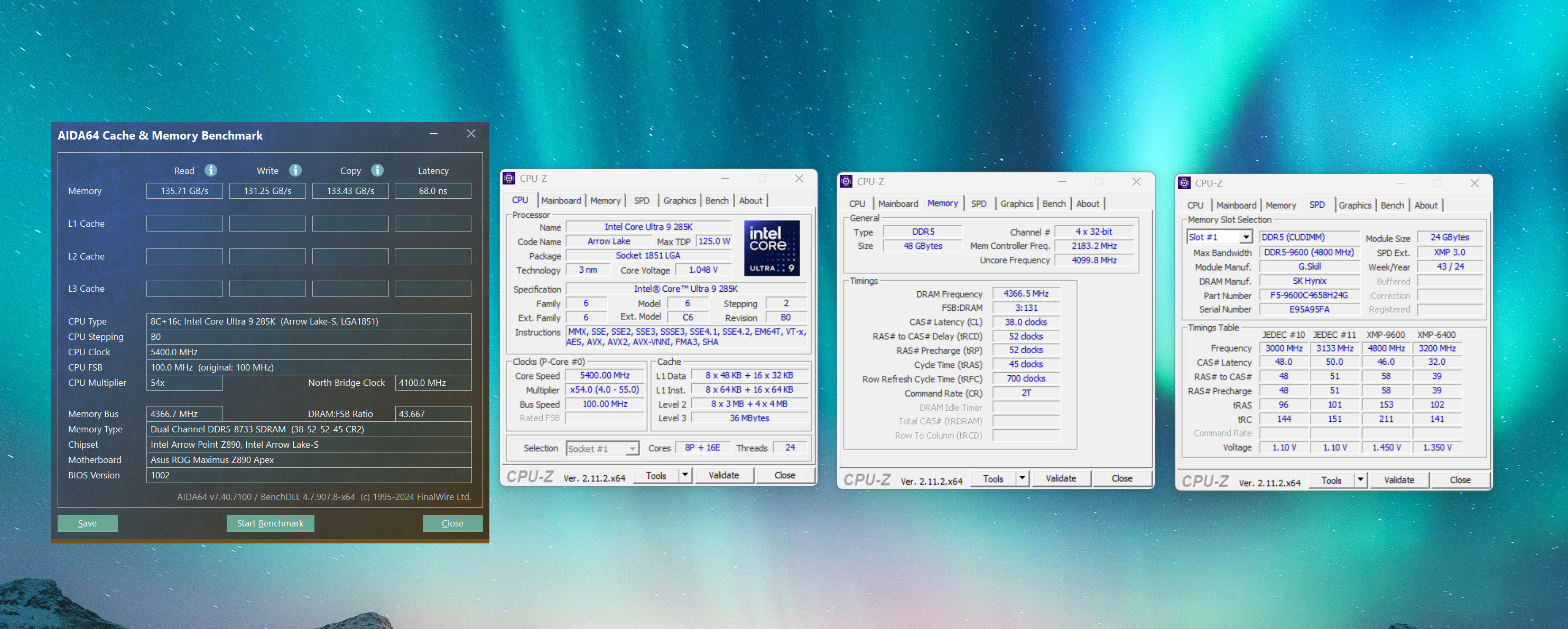This screenshot has width=1568, height=629.
Task: Click the Copy info icon in AIDA64
Action: (377, 171)
